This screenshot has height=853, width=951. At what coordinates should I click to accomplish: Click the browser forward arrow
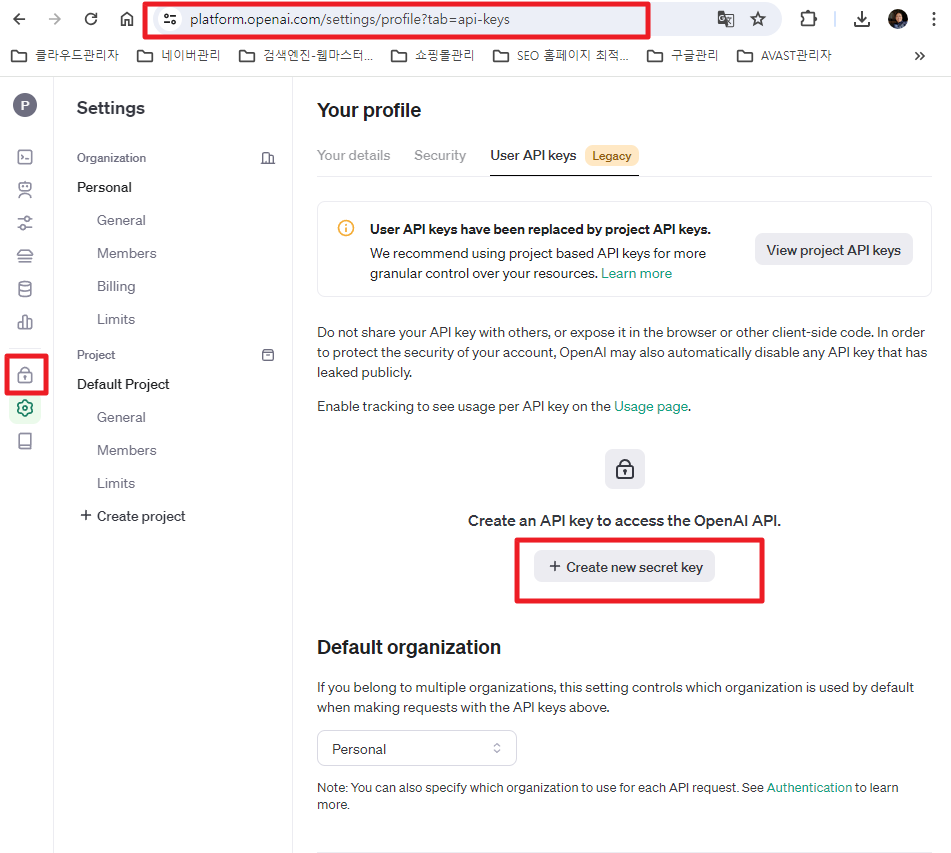tap(55, 19)
